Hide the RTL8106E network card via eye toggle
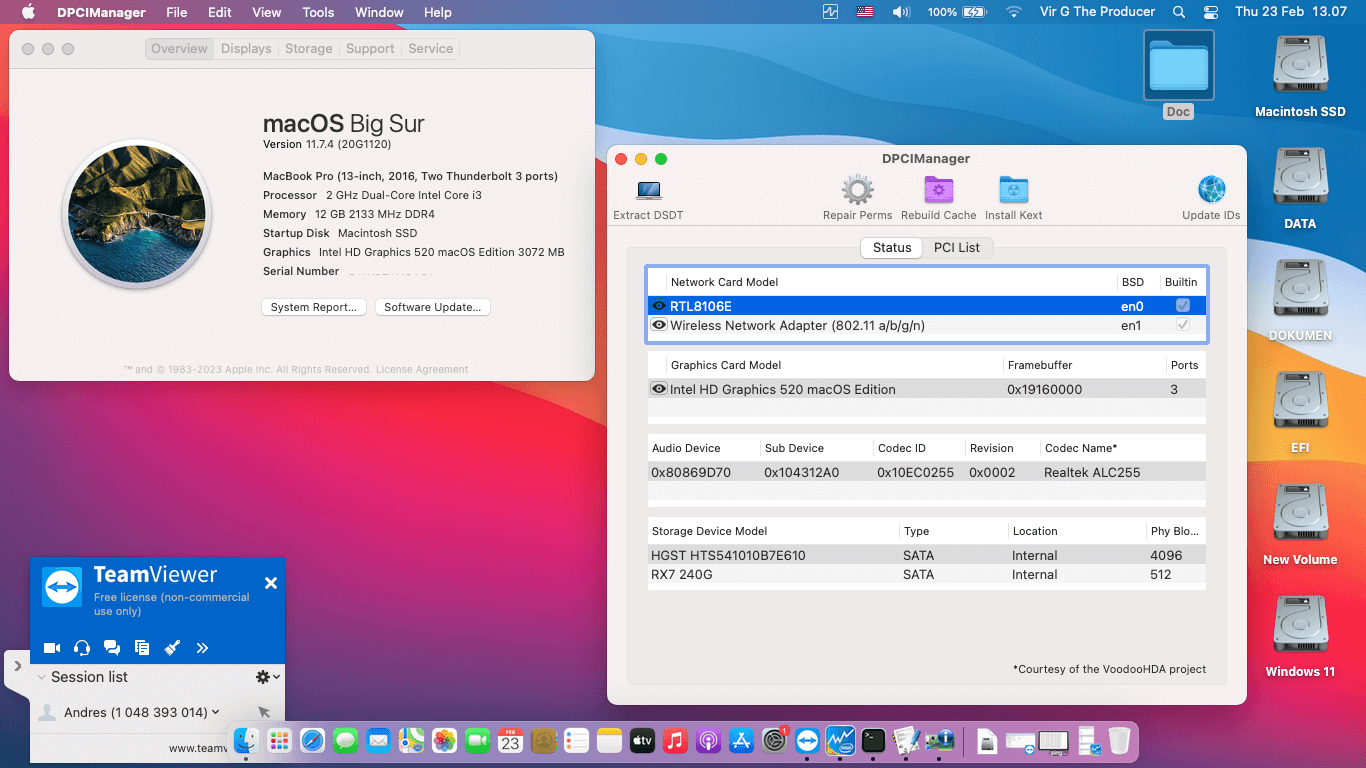 coord(659,306)
